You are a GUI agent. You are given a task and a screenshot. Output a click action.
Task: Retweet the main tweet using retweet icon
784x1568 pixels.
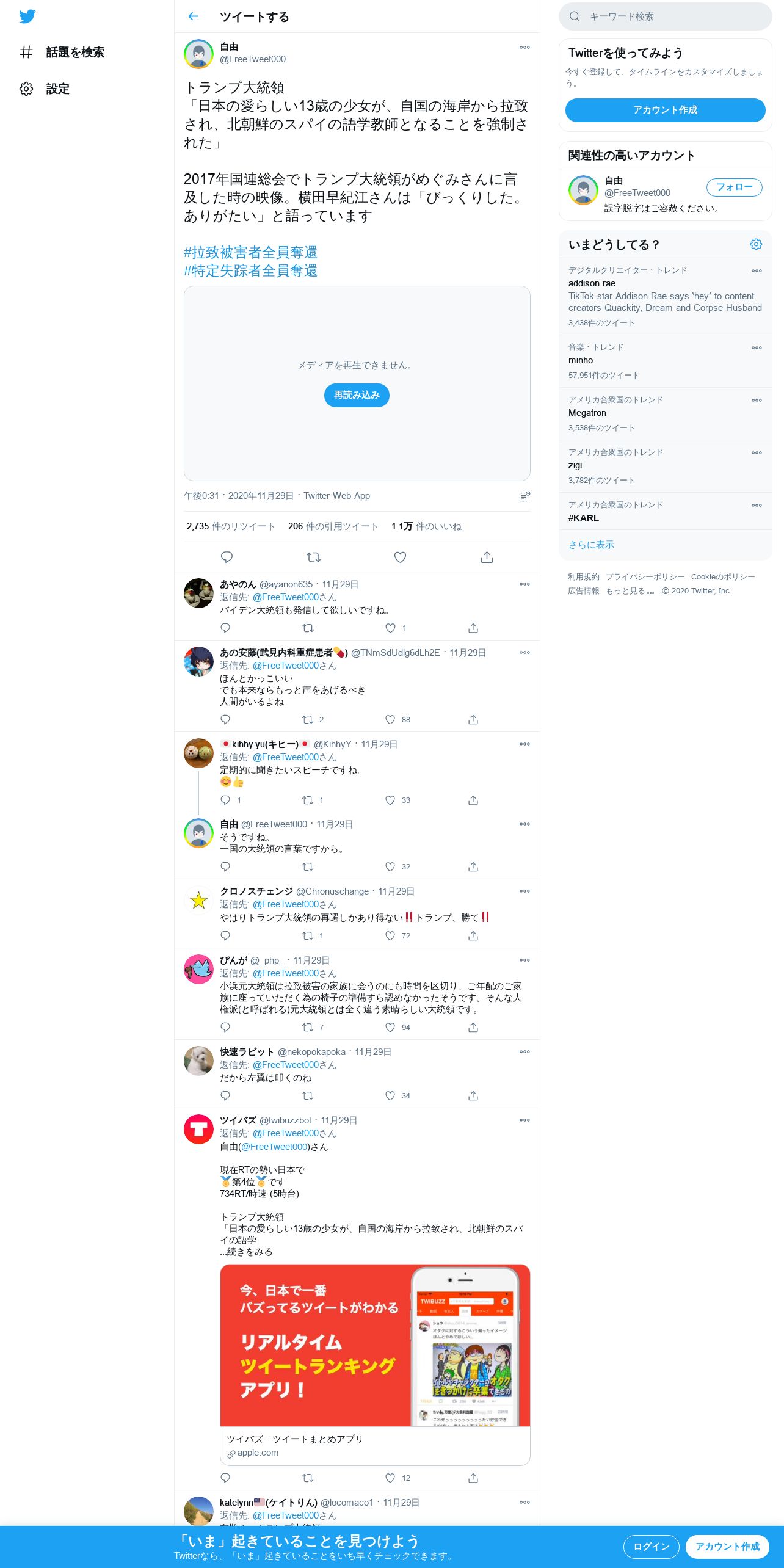(313, 557)
